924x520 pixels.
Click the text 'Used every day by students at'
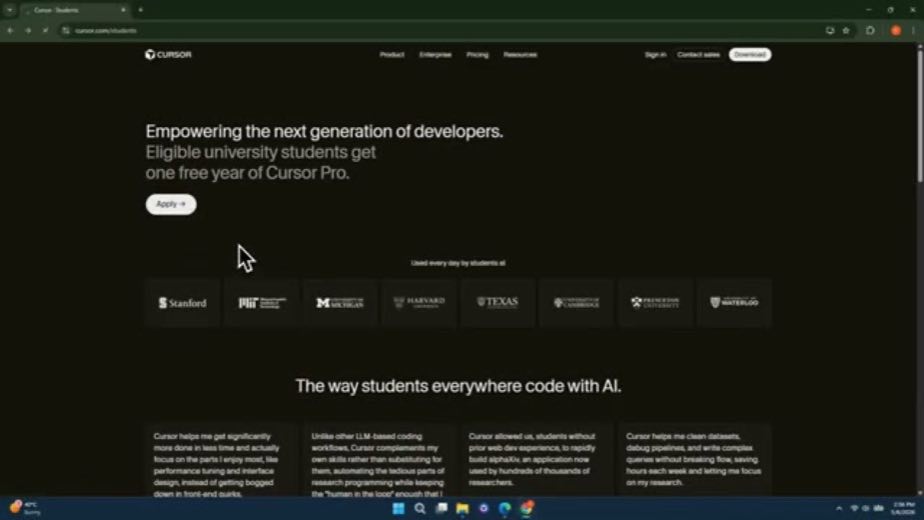(x=458, y=263)
